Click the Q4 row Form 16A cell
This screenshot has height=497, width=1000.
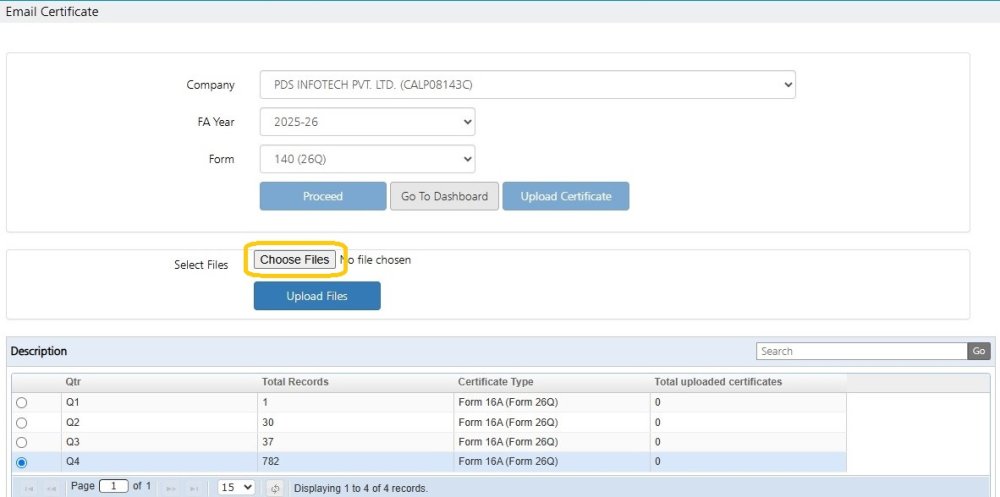pyautogui.click(x=552, y=462)
